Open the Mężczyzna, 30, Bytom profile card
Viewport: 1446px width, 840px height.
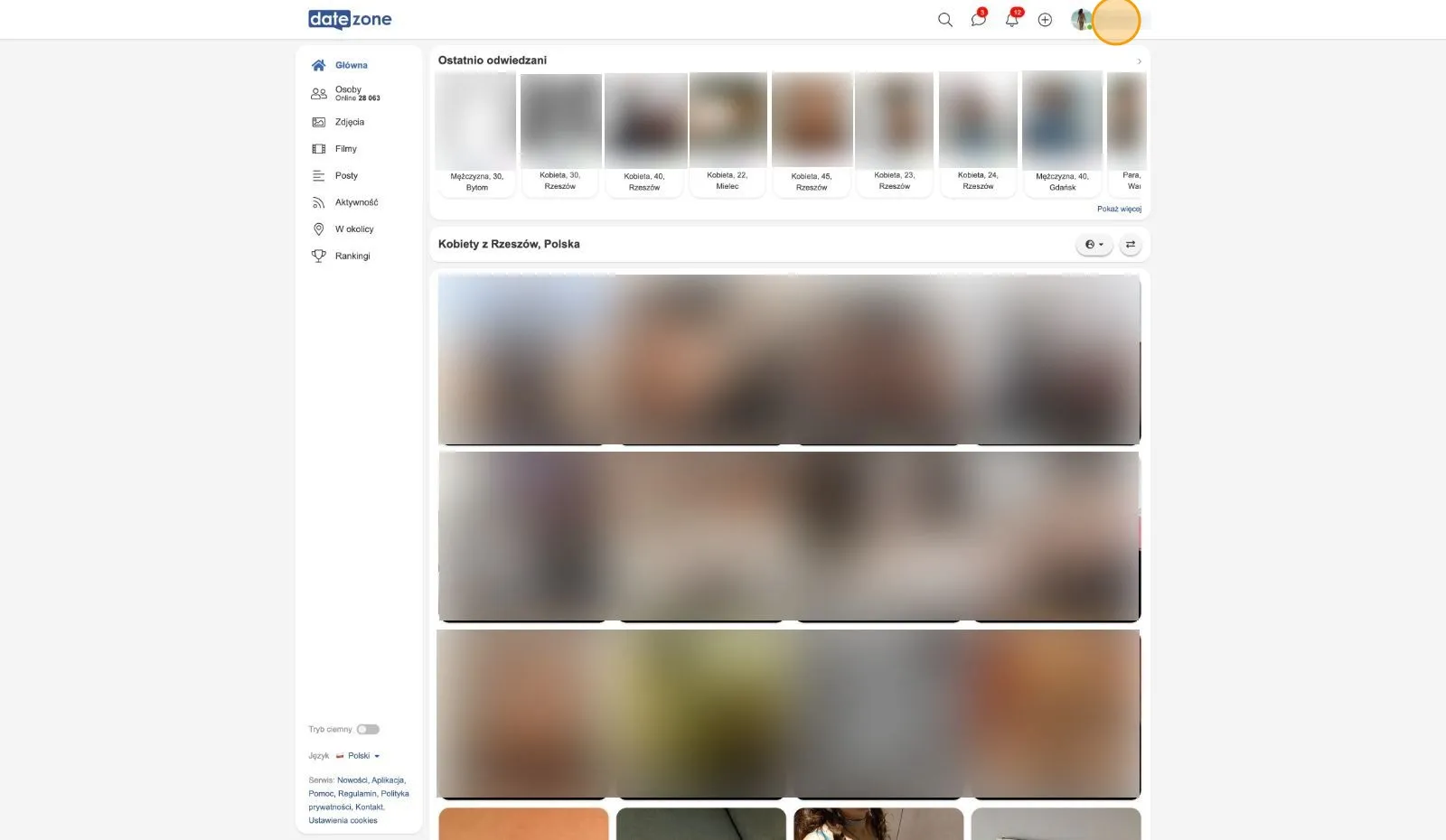pos(476,134)
